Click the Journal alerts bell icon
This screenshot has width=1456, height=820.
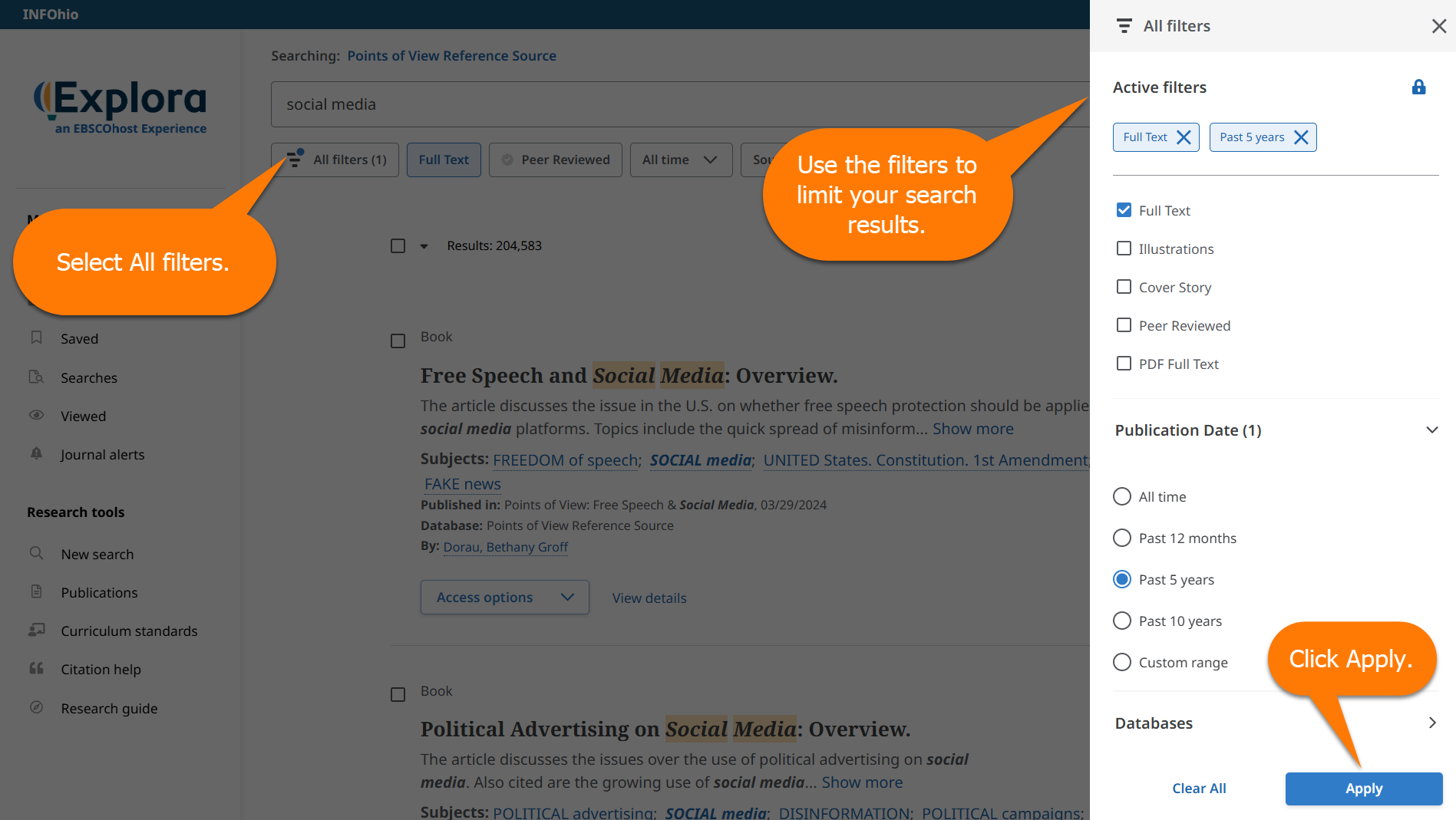(36, 453)
